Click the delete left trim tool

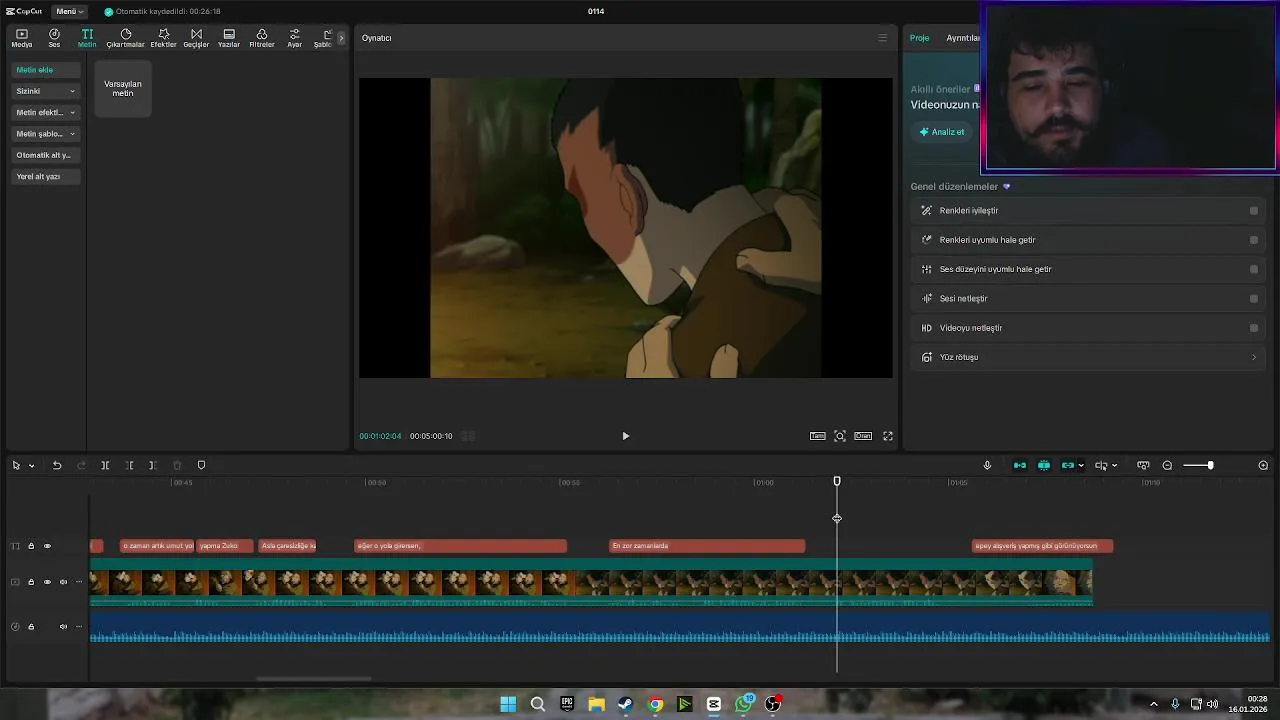129,465
